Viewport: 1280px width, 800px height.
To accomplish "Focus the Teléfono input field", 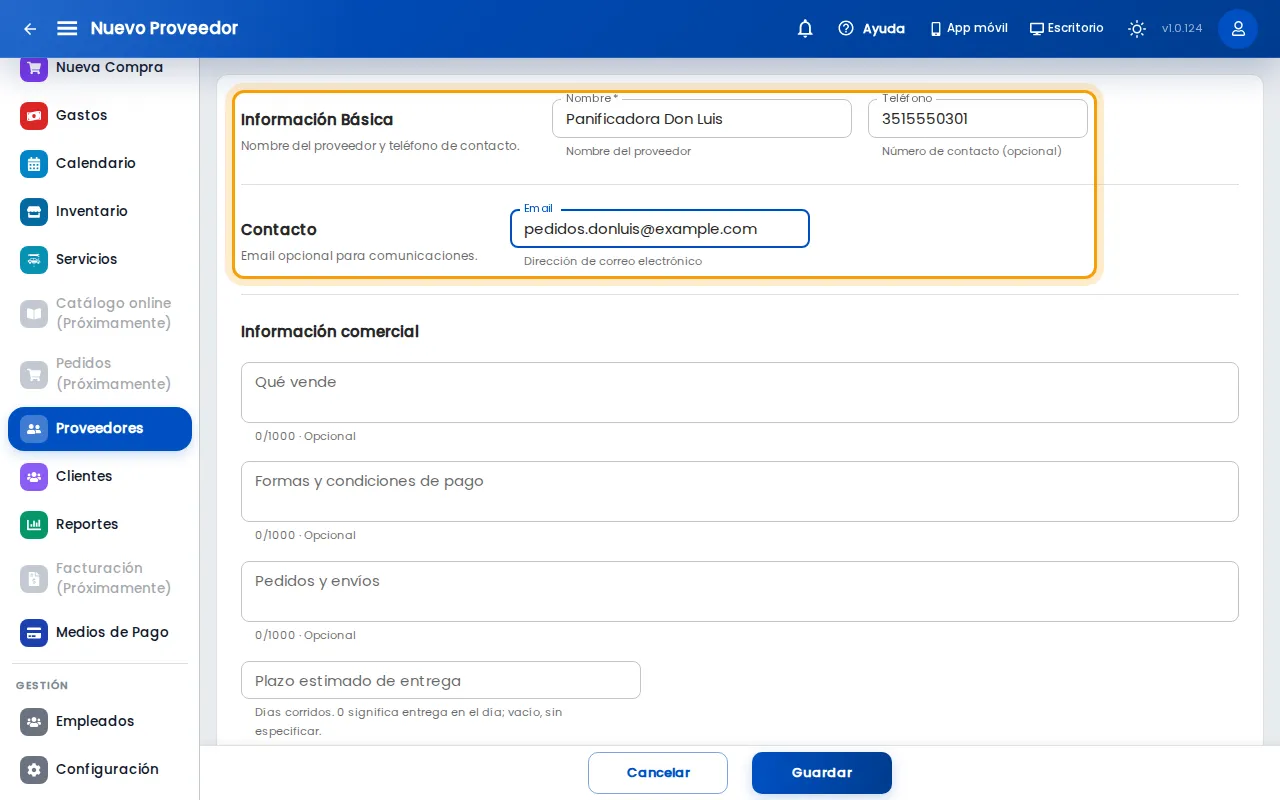I will coord(978,119).
